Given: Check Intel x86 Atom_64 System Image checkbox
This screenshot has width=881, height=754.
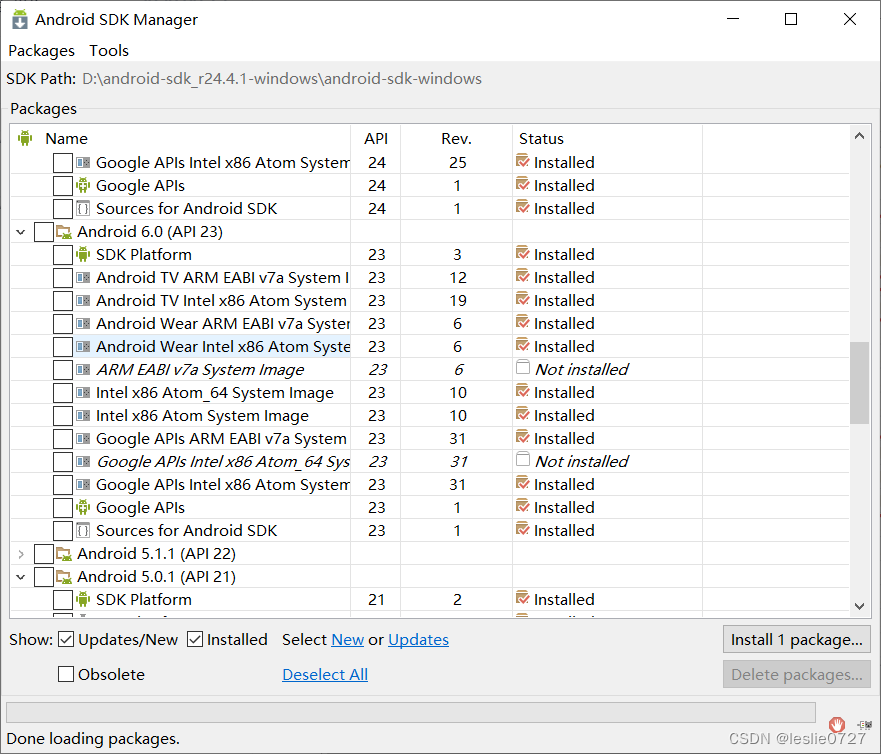Looking at the screenshot, I should point(63,392).
